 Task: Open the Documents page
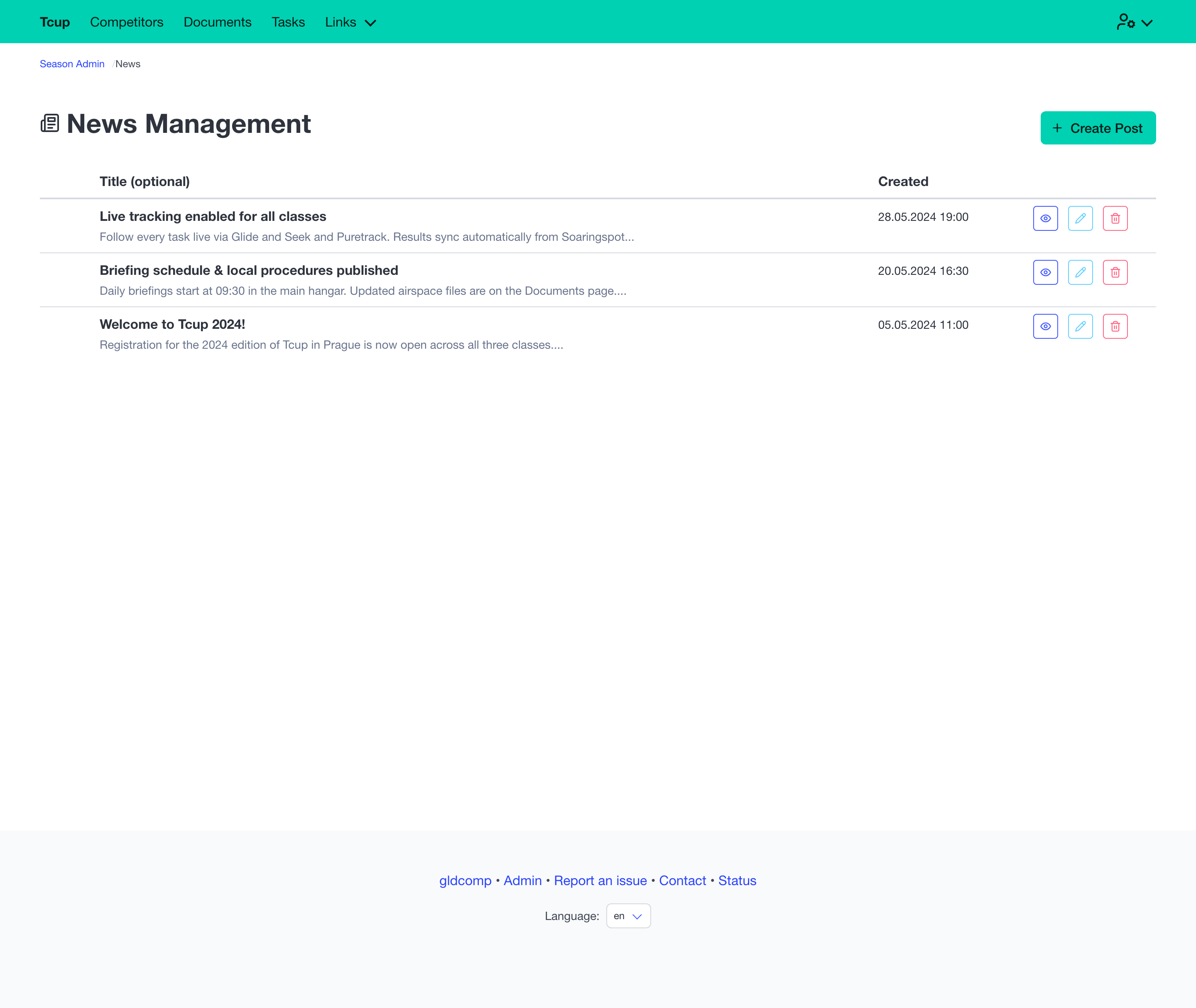tap(217, 22)
